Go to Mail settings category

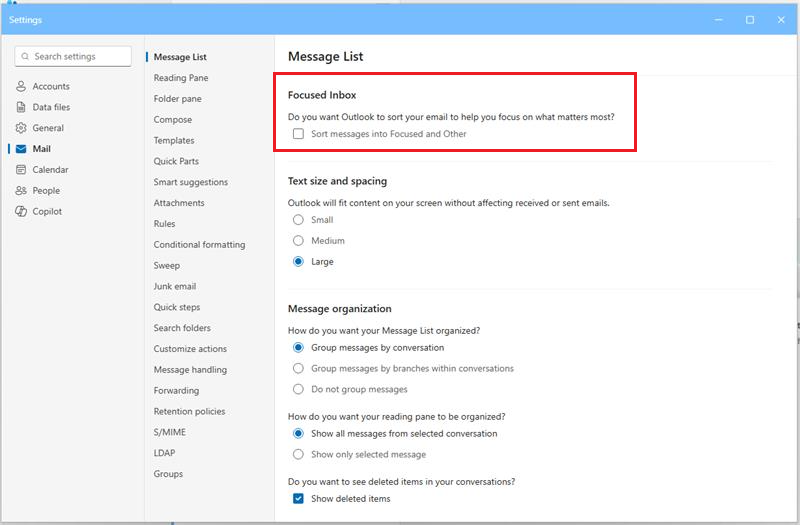click(x=41, y=149)
